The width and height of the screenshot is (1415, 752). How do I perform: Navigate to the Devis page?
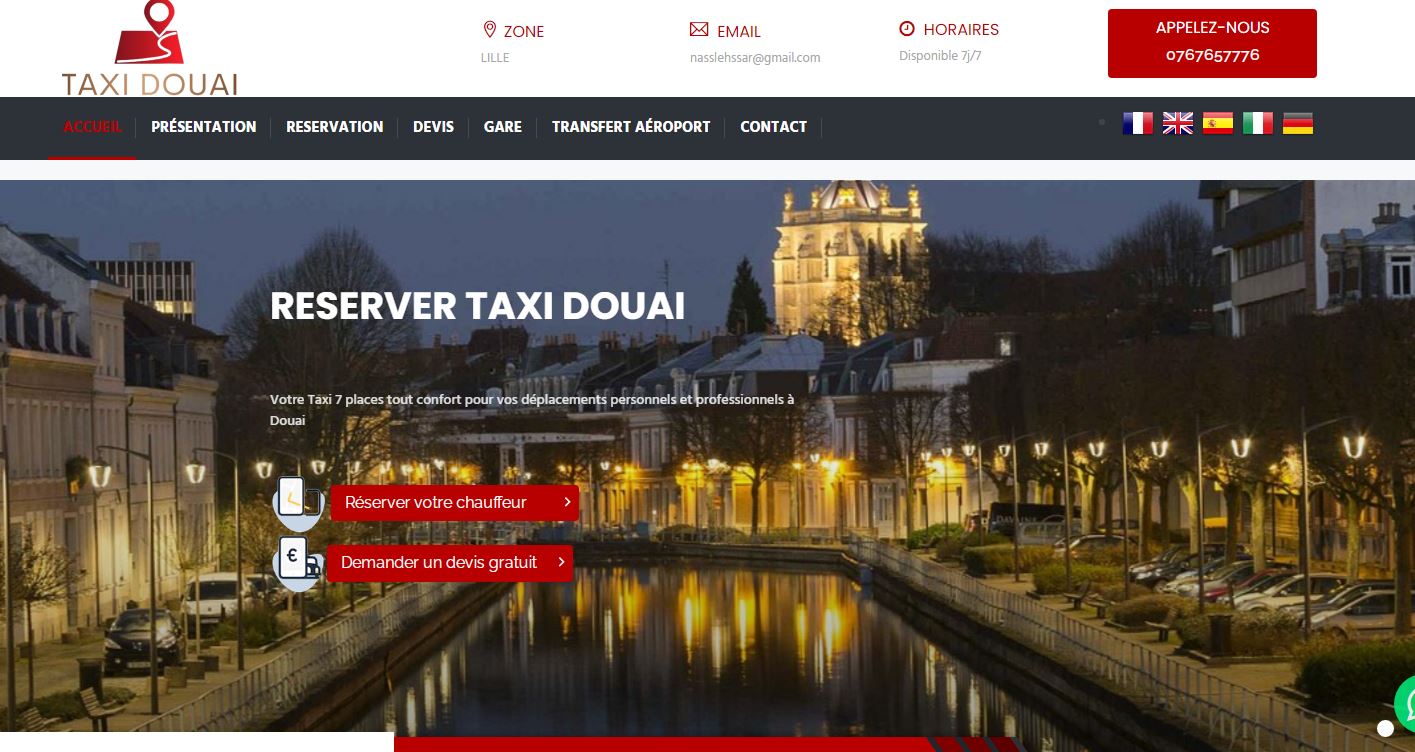point(433,127)
